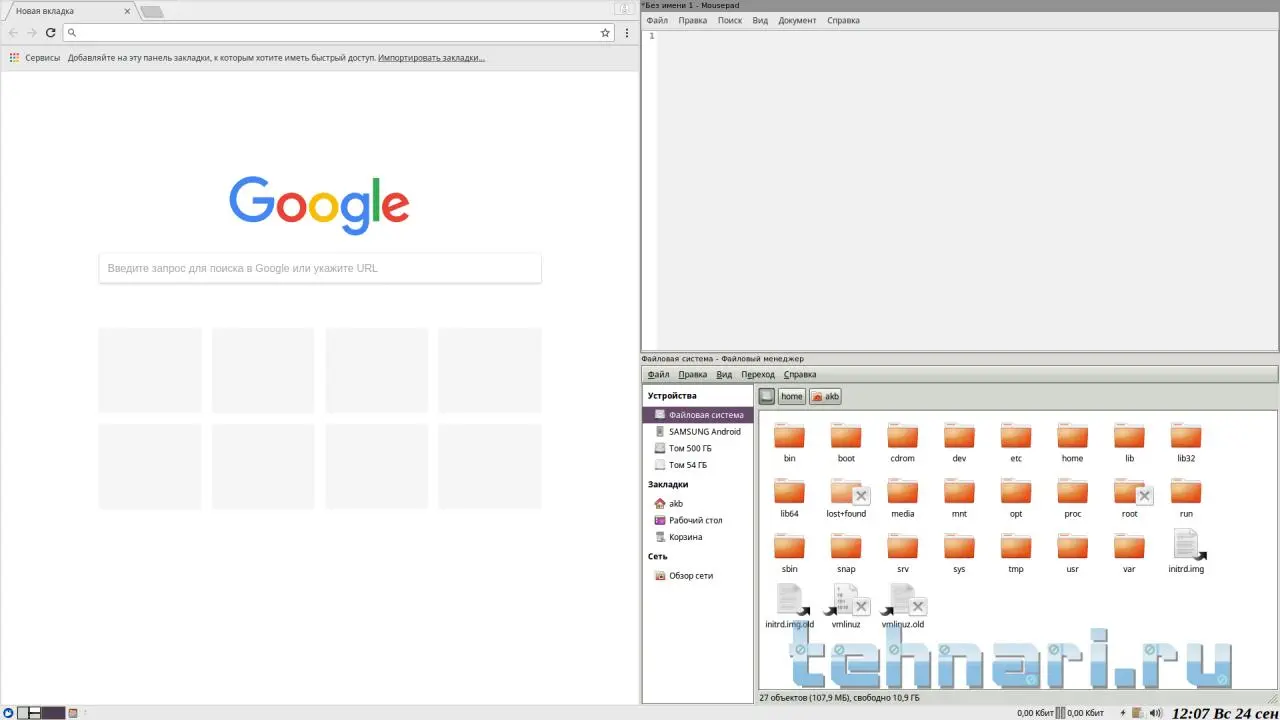The image size is (1280, 720).
Task: Select the lib64 folder icon
Action: 789,491
